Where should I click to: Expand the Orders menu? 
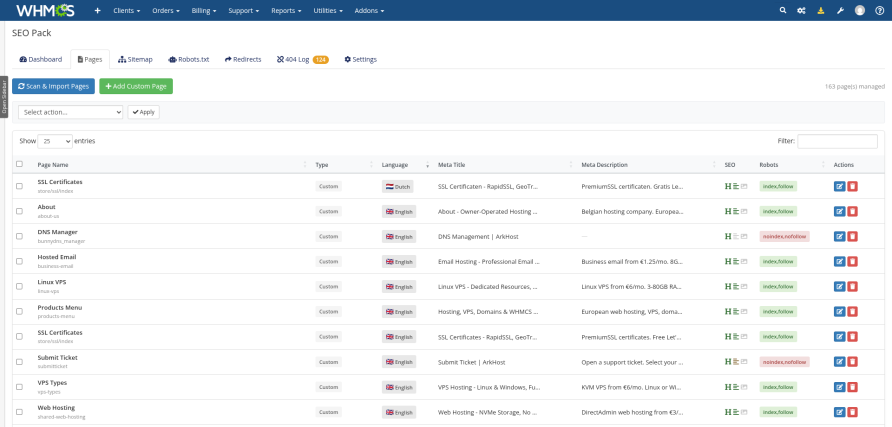(166, 10)
